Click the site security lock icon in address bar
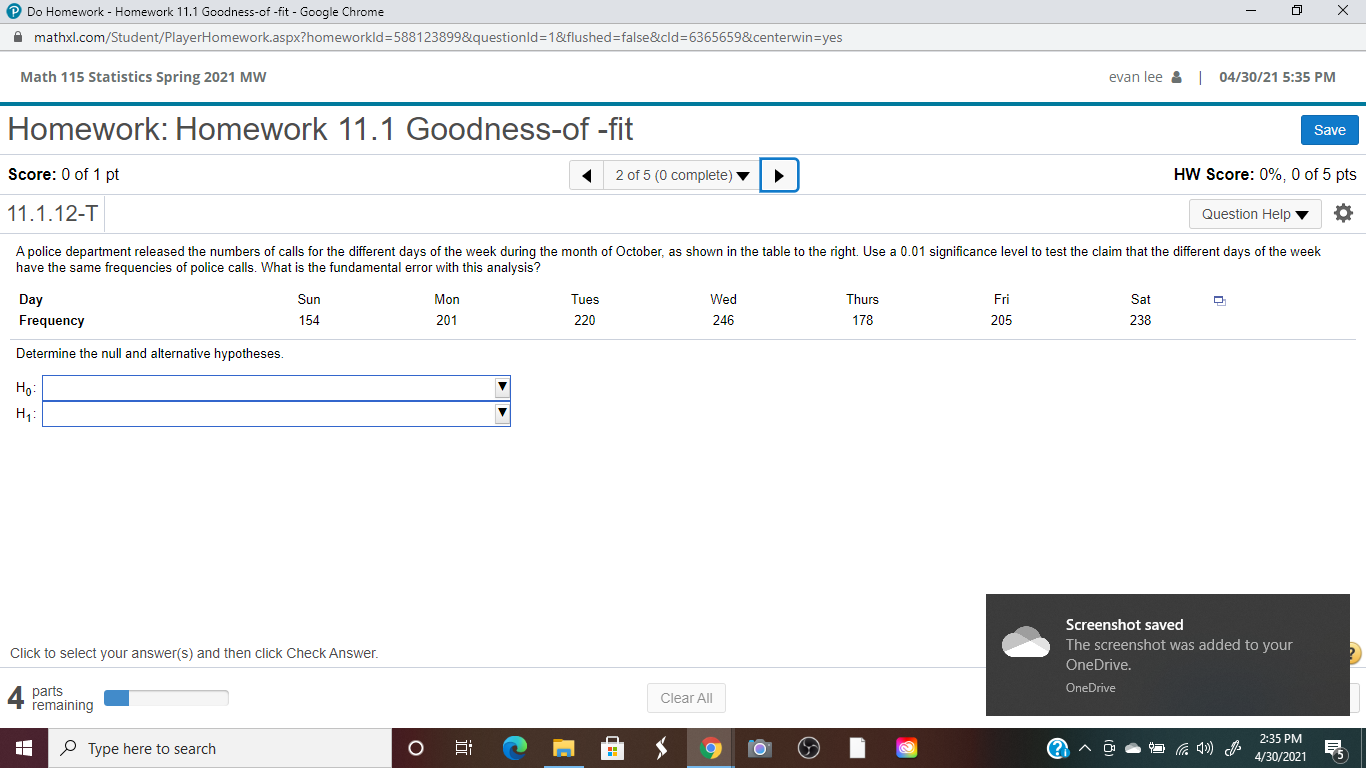Screen dimensions: 1366x768 [x=16, y=35]
